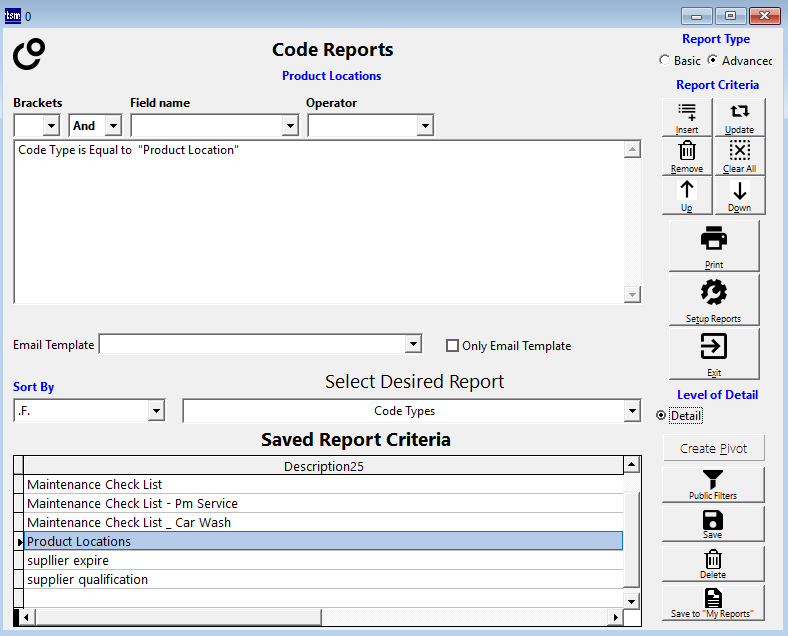Move criteria Down with arrow icon
Viewport: 788px width, 636px height.
tap(739, 195)
